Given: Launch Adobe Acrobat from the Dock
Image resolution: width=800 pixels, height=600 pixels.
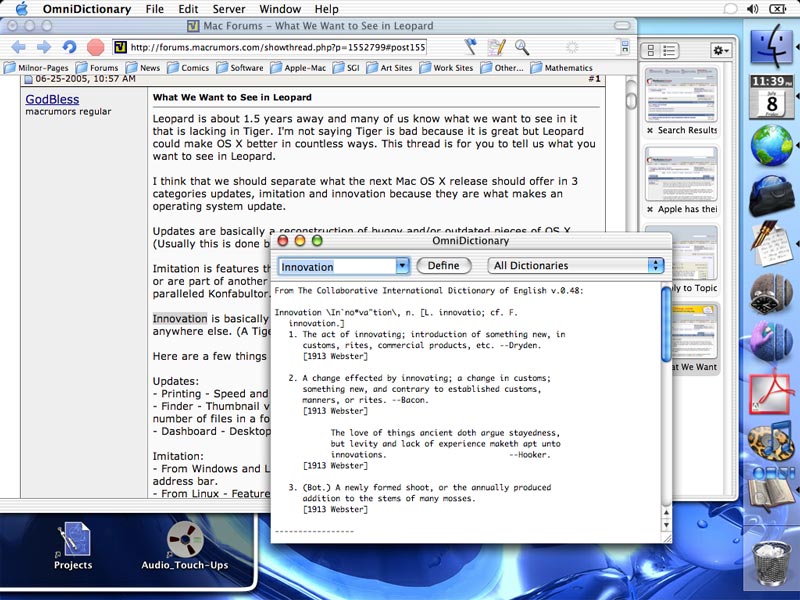Looking at the screenshot, I should pyautogui.click(x=771, y=392).
